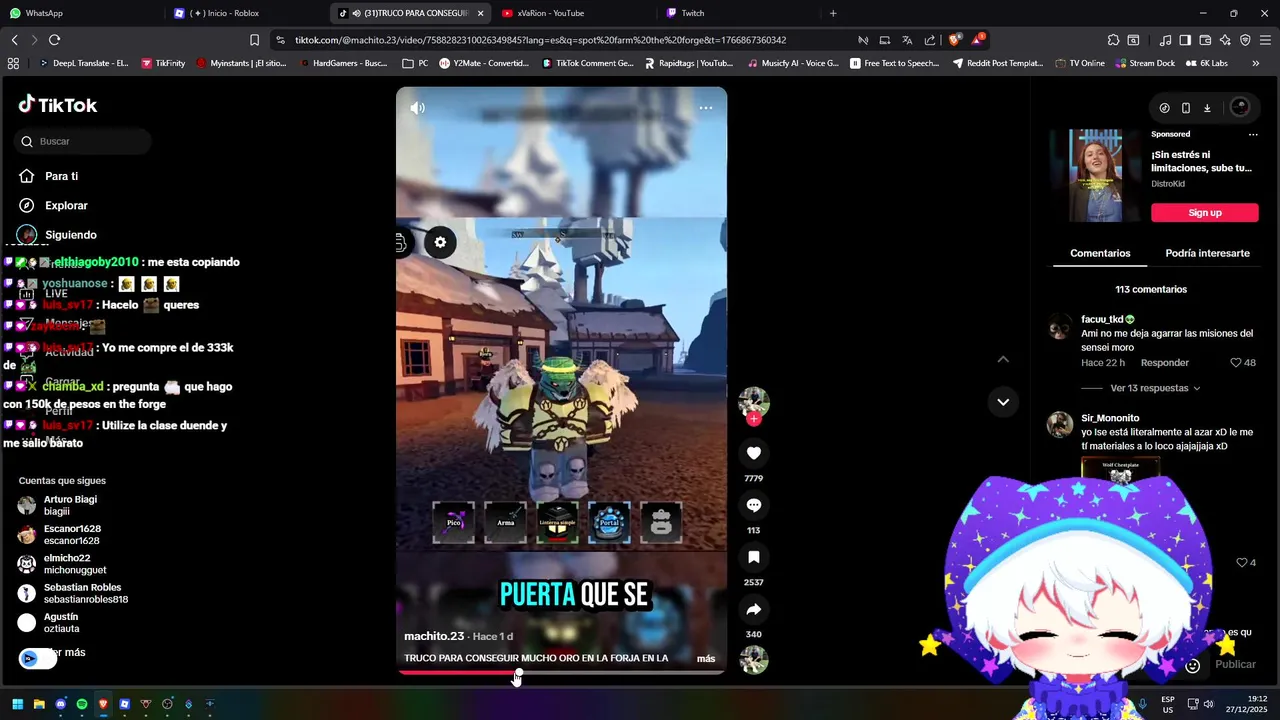Switch to the xVaRion - YouTube browser tab
The height and width of the screenshot is (720, 1280).
(x=572, y=13)
